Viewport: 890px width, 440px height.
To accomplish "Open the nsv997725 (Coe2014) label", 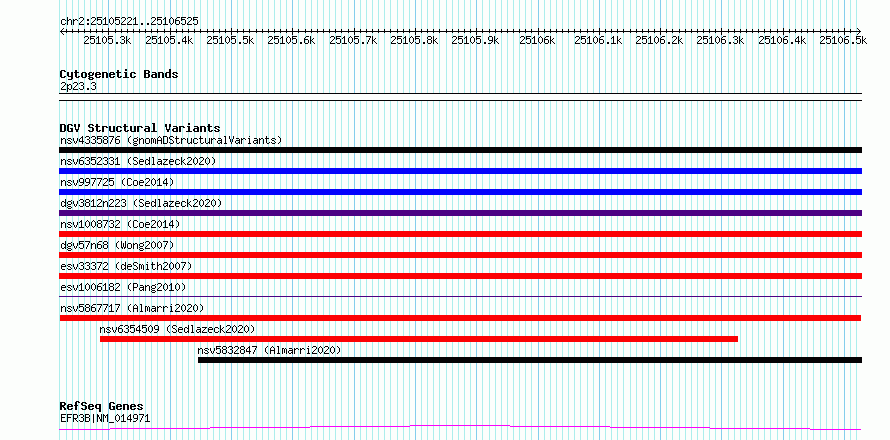I will coord(117,182).
